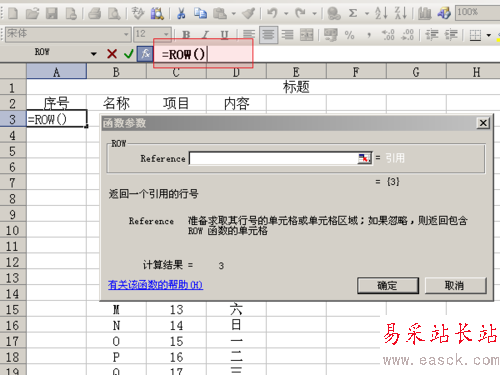Confirm formula entry with green check
Viewport: 500px width, 375px height.
(x=128, y=53)
